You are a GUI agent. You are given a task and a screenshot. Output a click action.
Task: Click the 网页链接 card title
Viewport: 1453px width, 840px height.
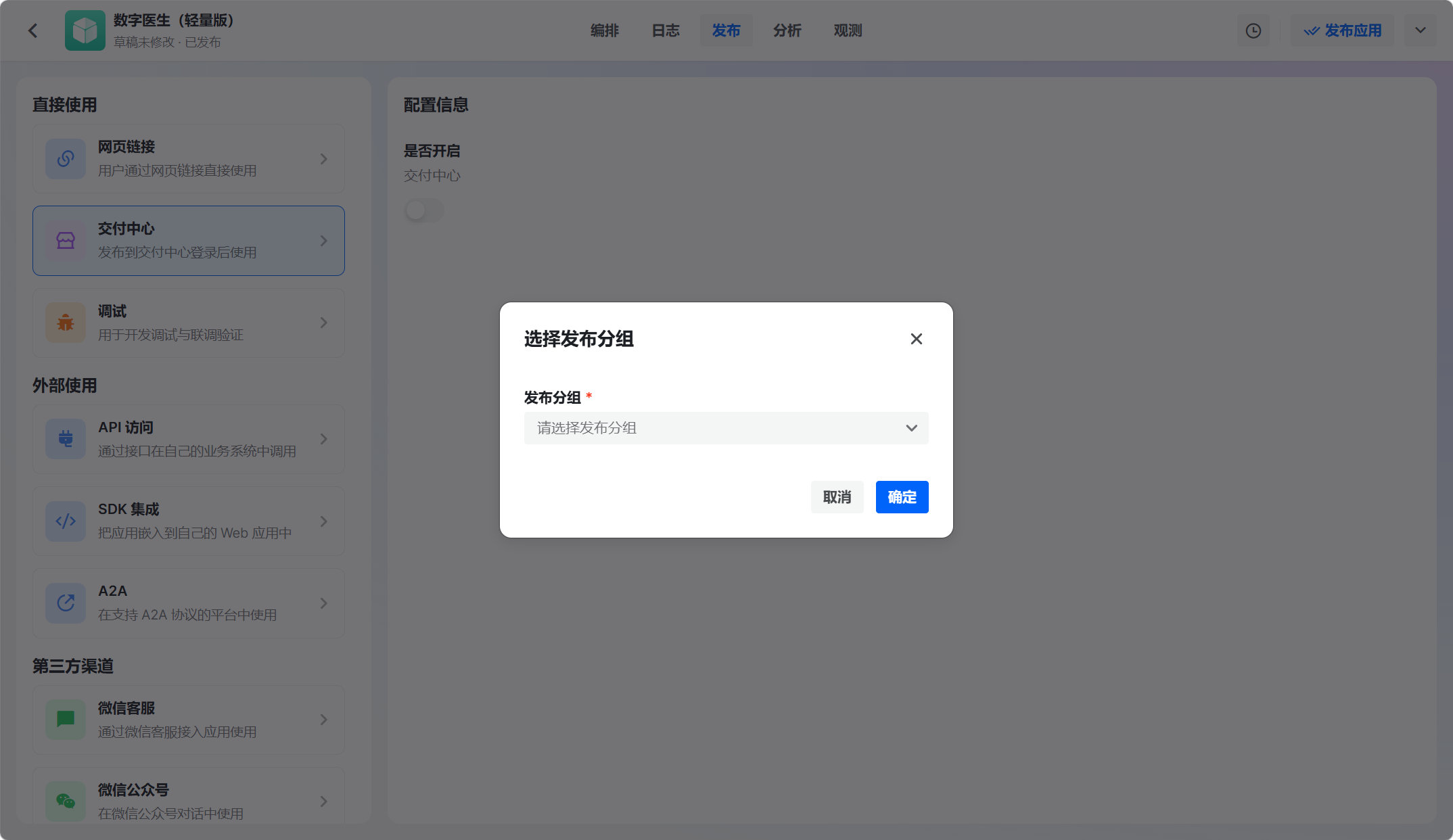tap(126, 147)
